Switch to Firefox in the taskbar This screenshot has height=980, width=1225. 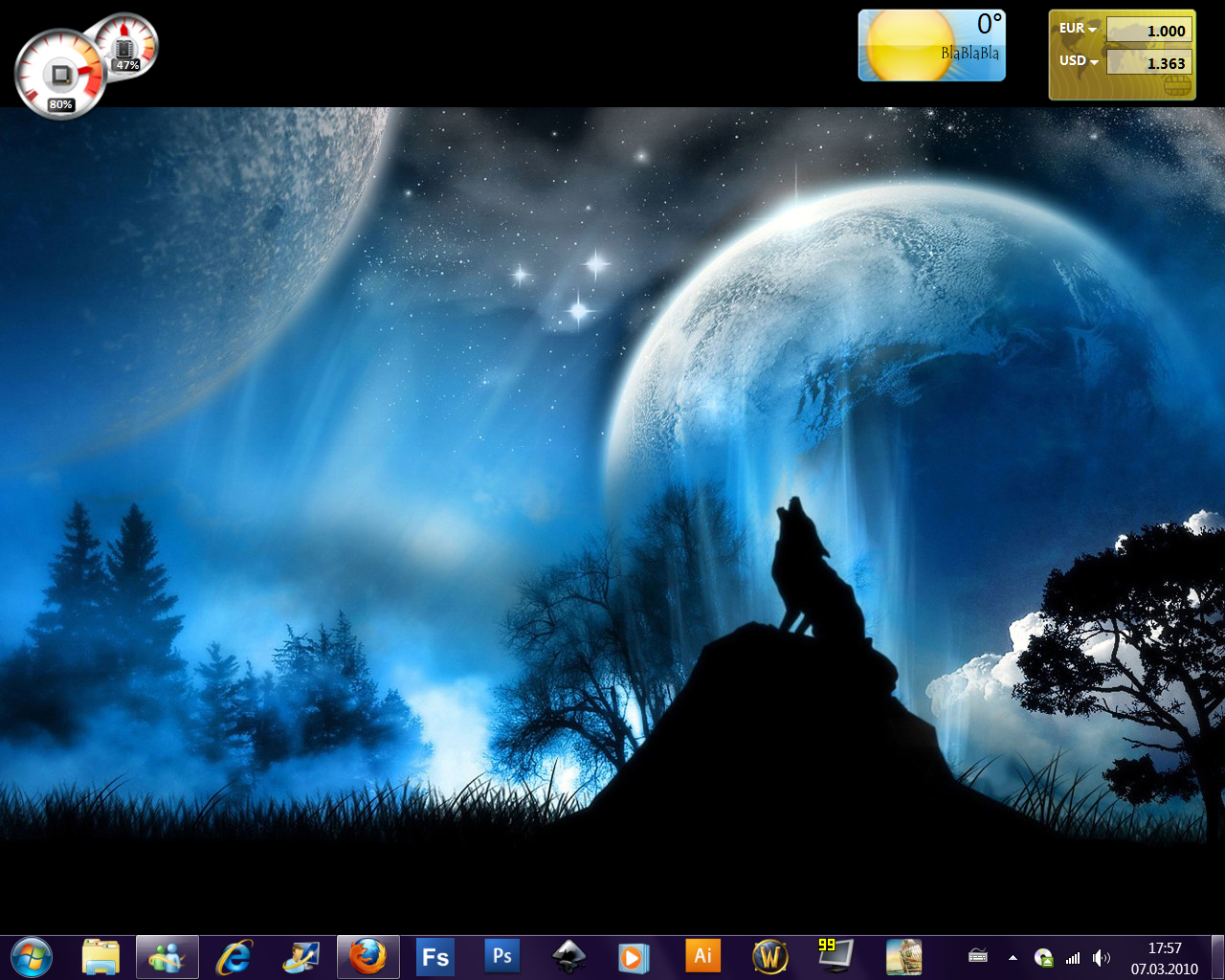pos(368,957)
